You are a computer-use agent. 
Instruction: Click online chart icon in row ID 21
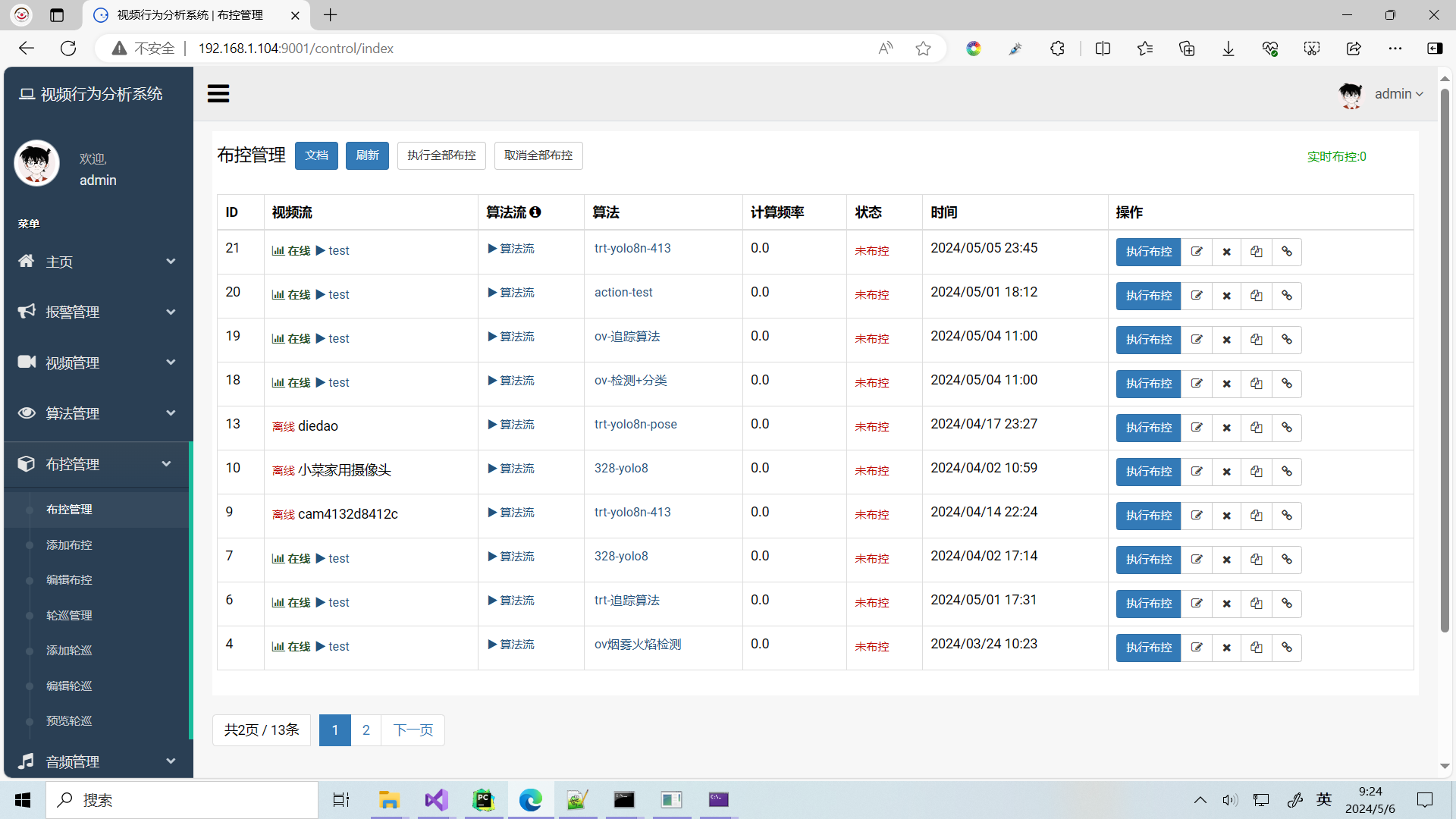[x=278, y=251]
